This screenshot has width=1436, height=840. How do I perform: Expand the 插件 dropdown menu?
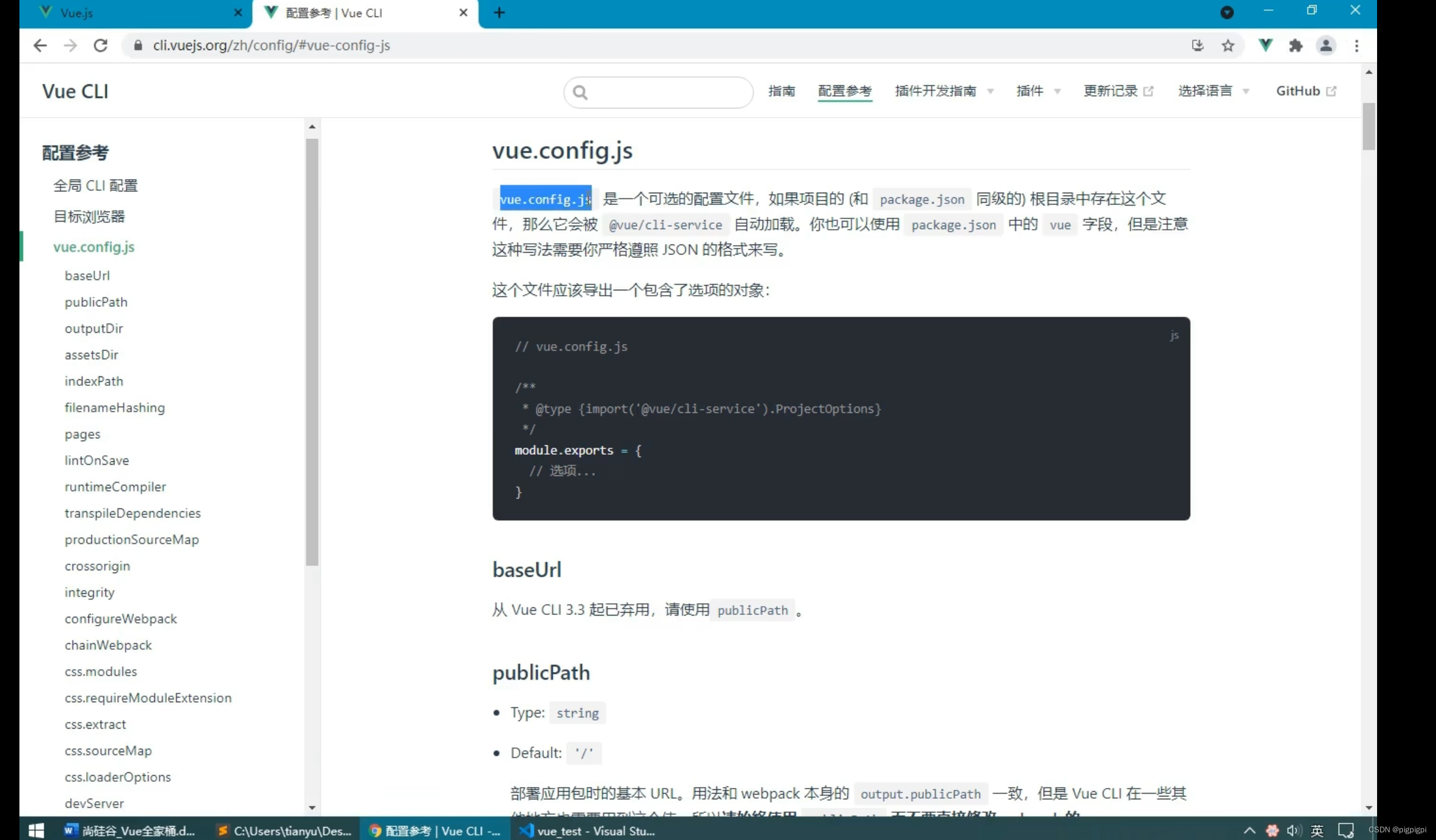coord(1038,91)
